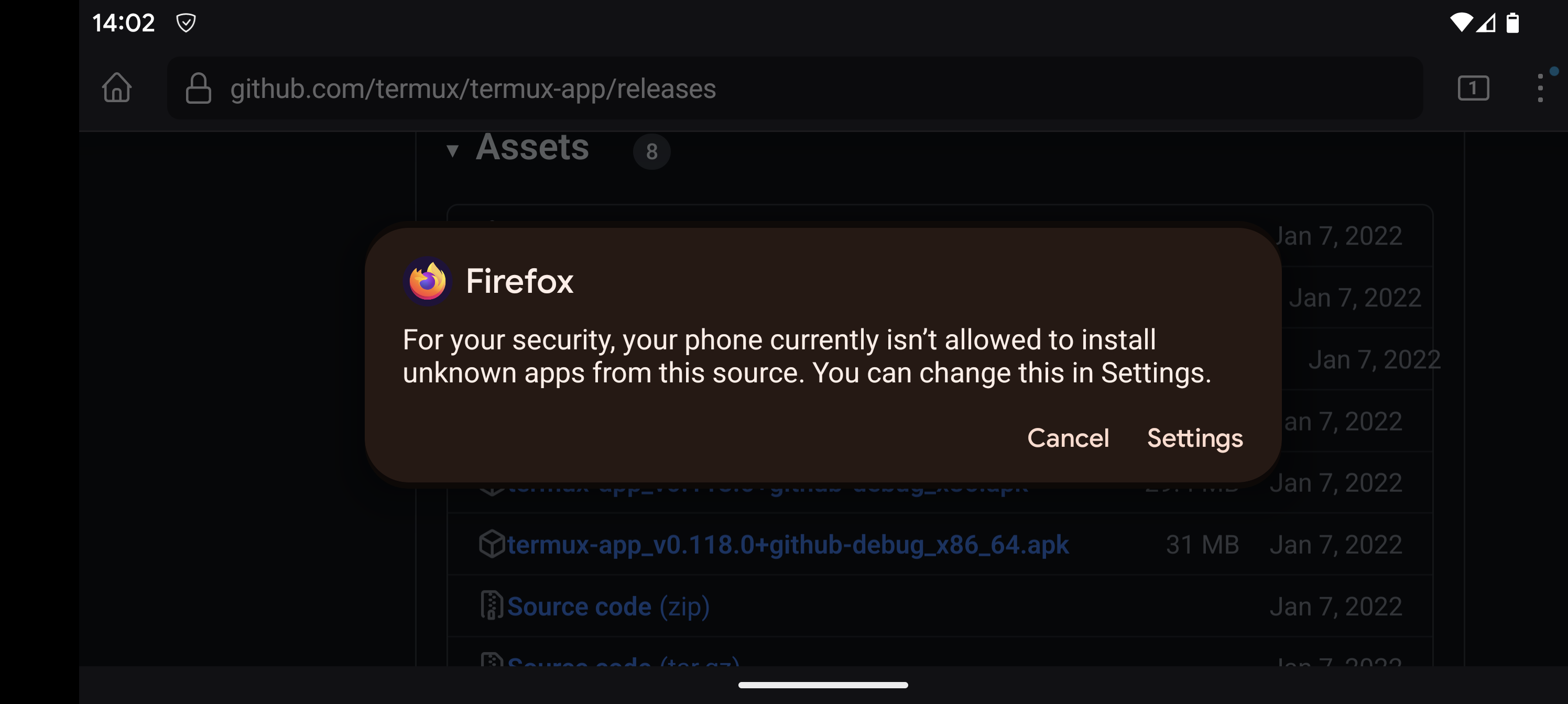Tap the Assets heading text

click(532, 147)
